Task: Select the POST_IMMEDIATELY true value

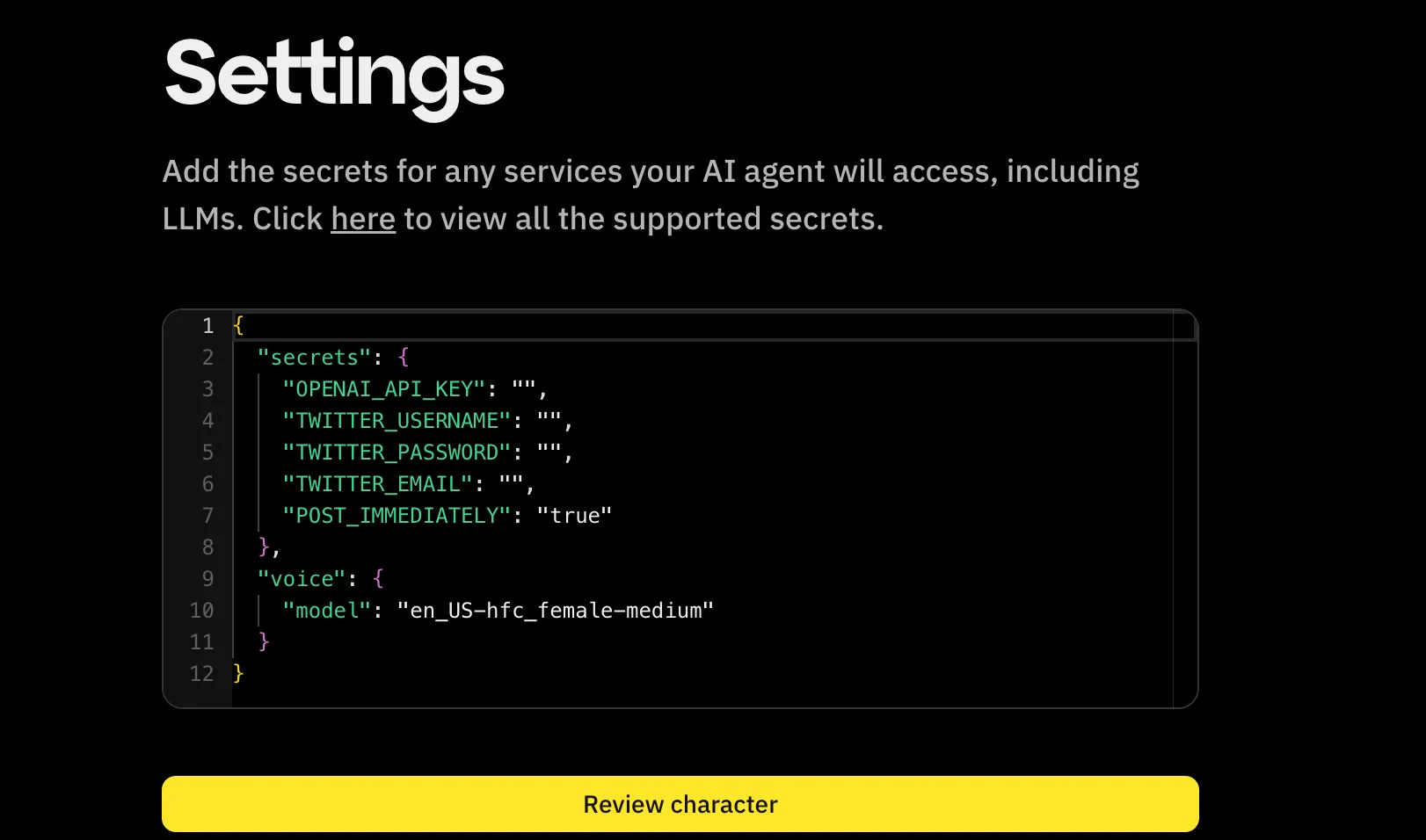Action: (573, 515)
